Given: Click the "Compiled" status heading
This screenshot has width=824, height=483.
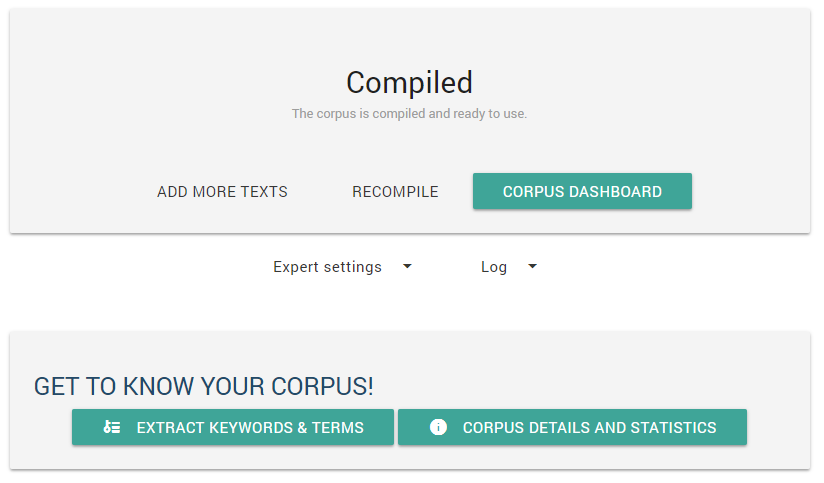Looking at the screenshot, I should (409, 82).
